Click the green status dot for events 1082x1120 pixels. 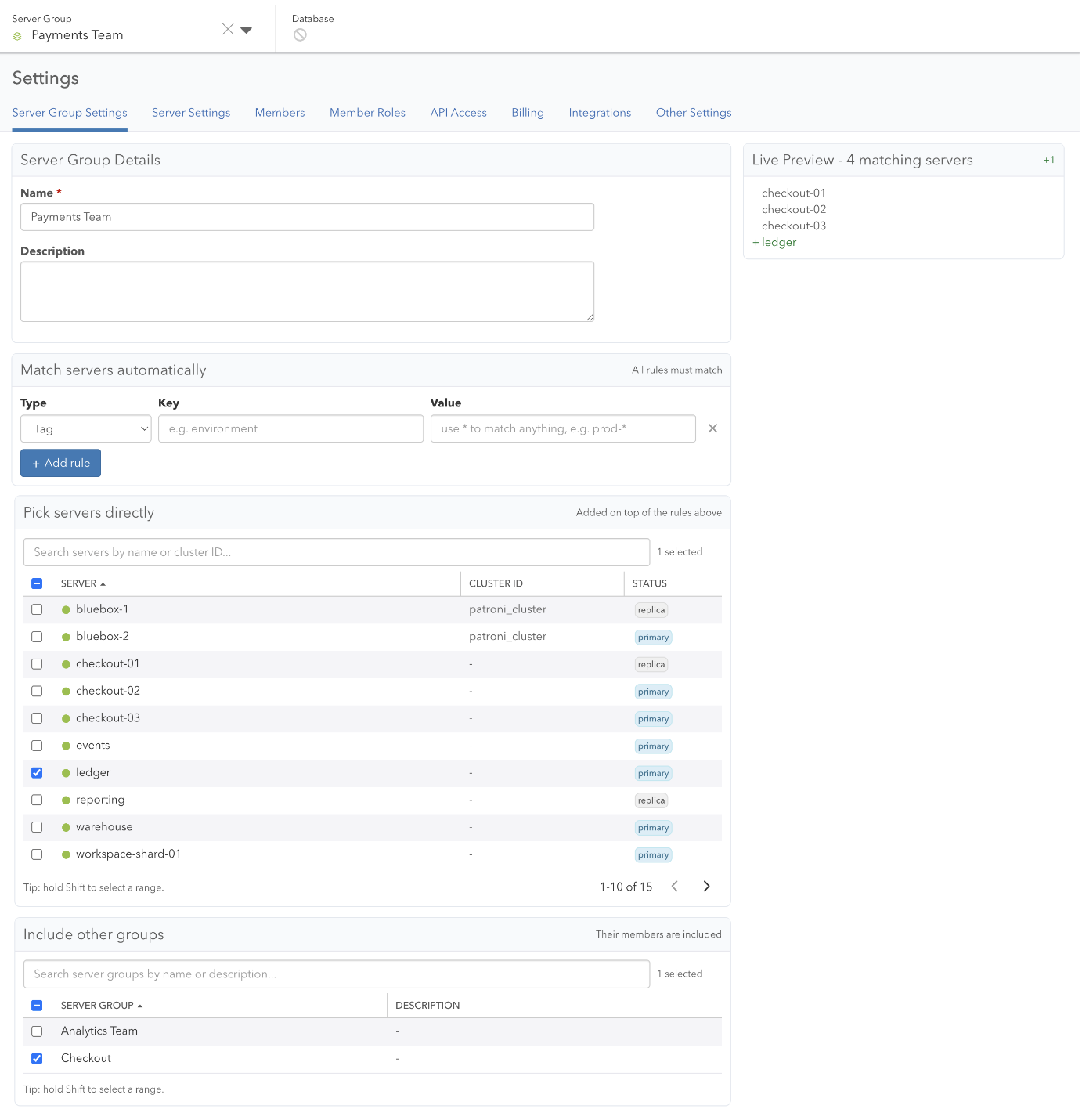coord(66,746)
